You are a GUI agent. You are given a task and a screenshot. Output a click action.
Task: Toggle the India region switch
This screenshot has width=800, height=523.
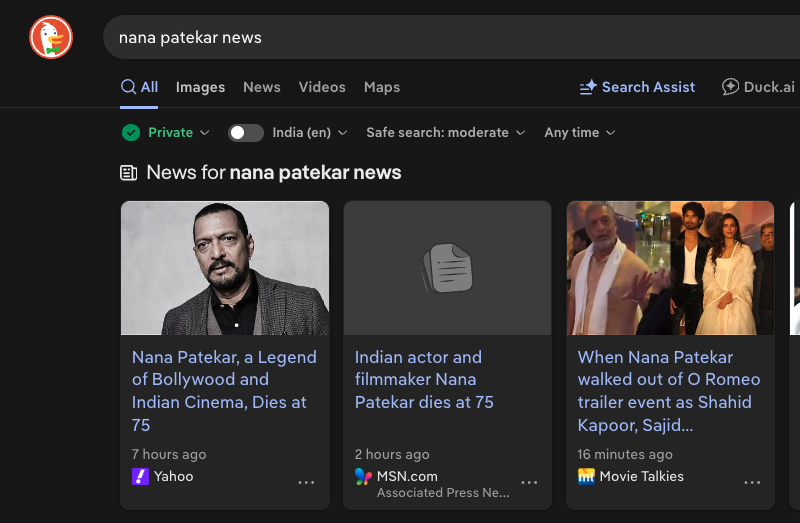coord(245,133)
